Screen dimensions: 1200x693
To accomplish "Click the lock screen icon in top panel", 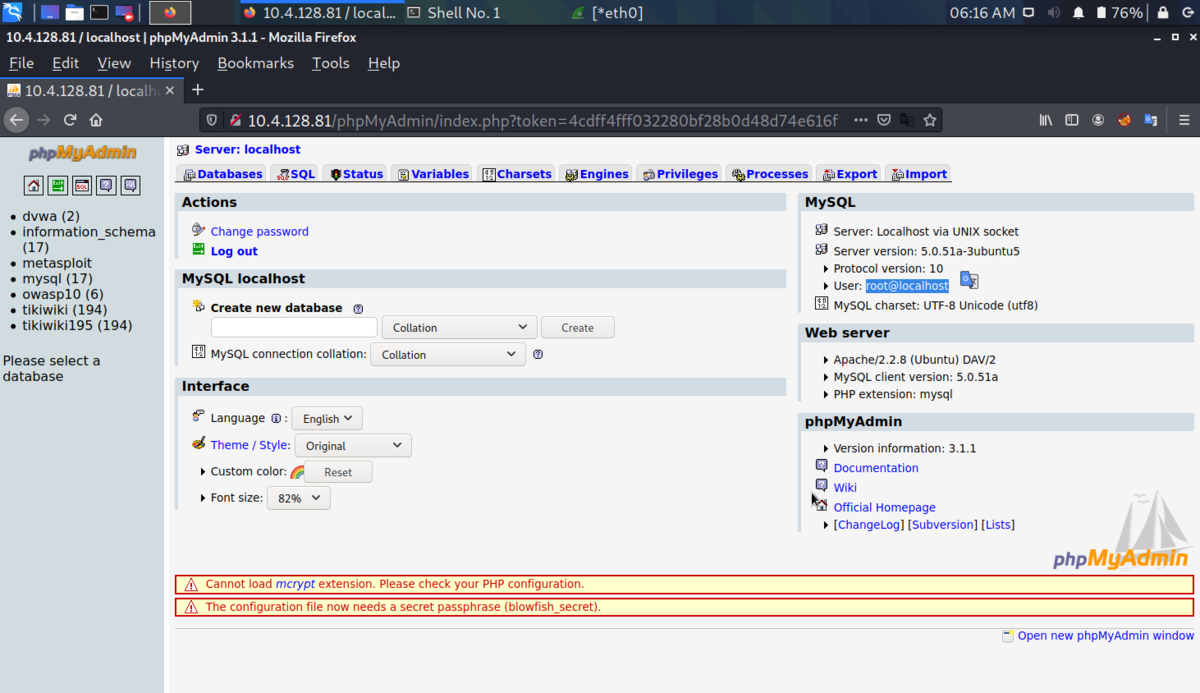I will [1163, 13].
